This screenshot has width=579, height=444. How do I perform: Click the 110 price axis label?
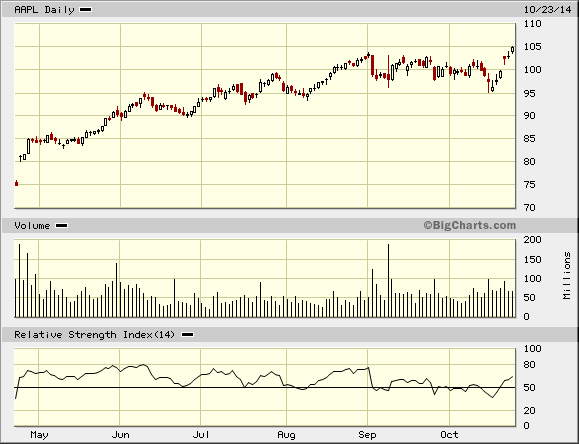[x=532, y=24]
